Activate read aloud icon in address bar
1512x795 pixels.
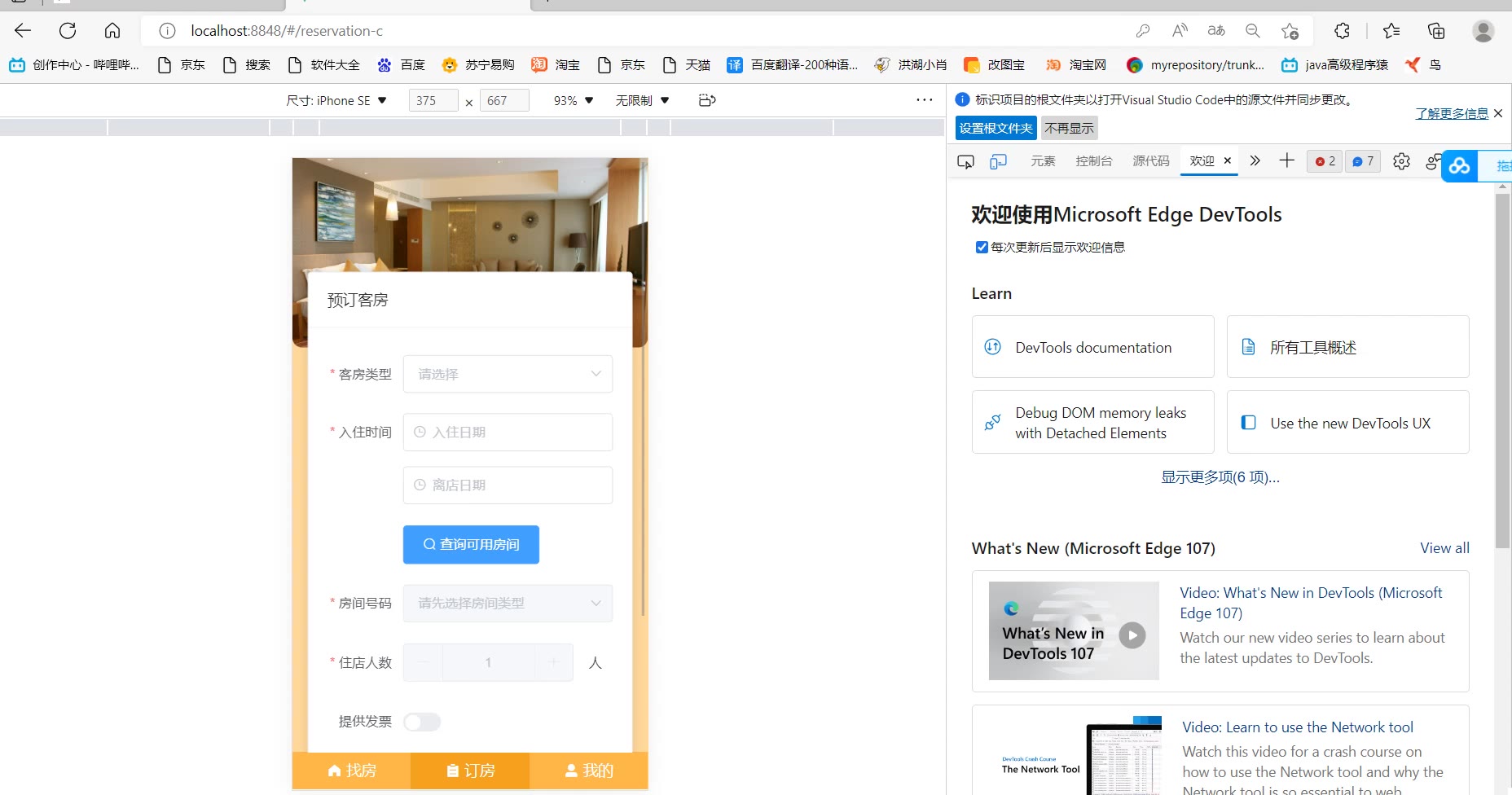point(1180,31)
